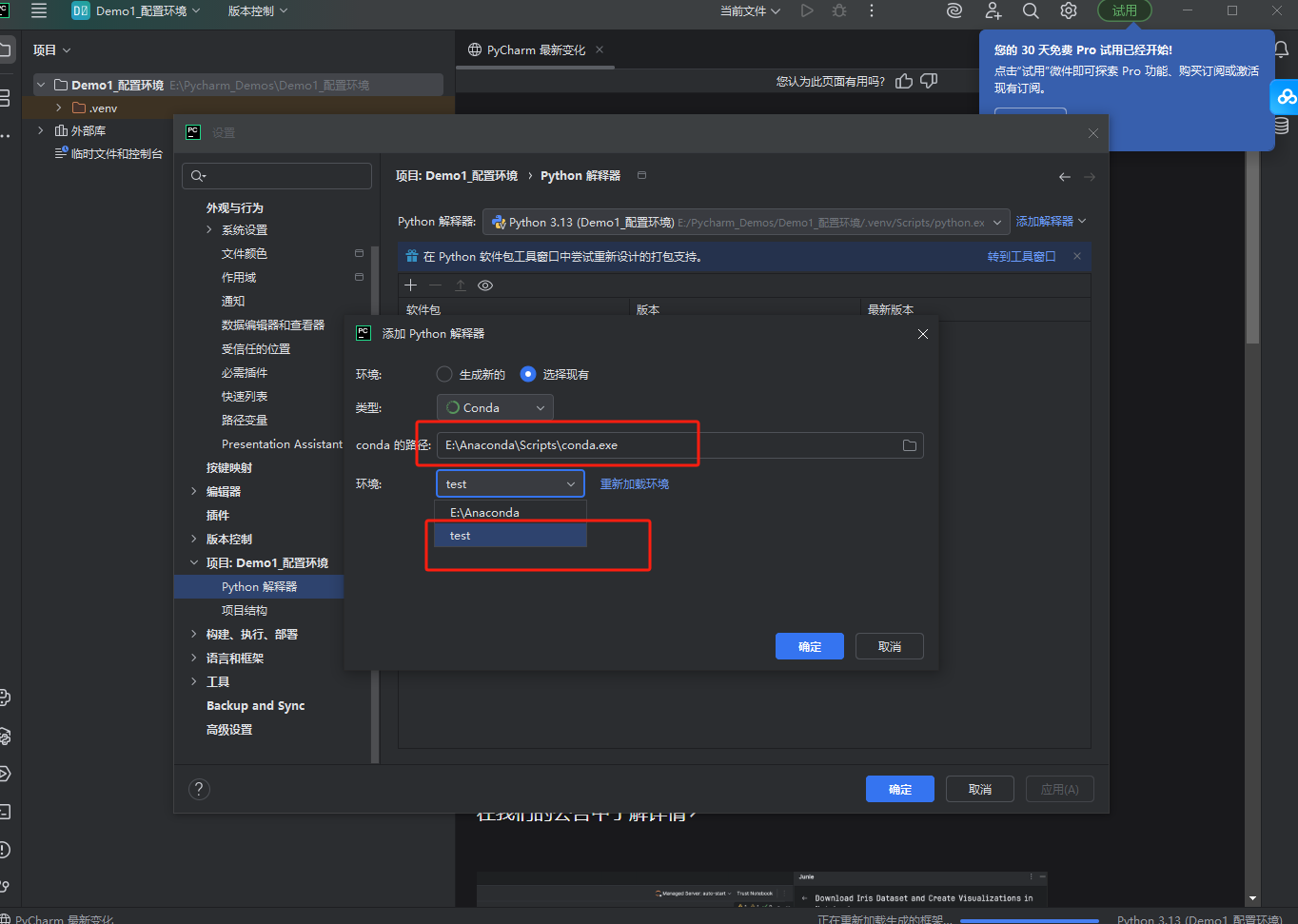Open the 环境 test dropdown
Image resolution: width=1298 pixels, height=924 pixels.
pos(510,483)
